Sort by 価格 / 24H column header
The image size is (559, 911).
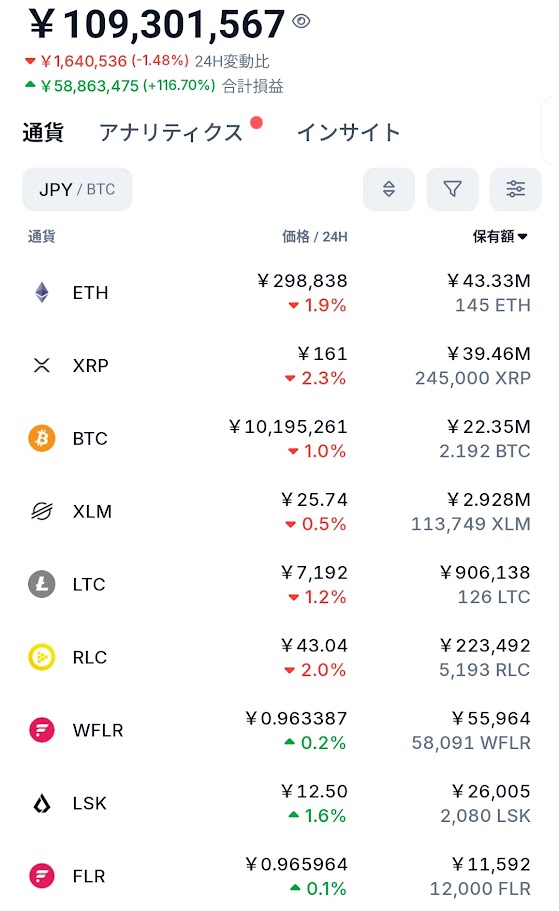point(314,236)
